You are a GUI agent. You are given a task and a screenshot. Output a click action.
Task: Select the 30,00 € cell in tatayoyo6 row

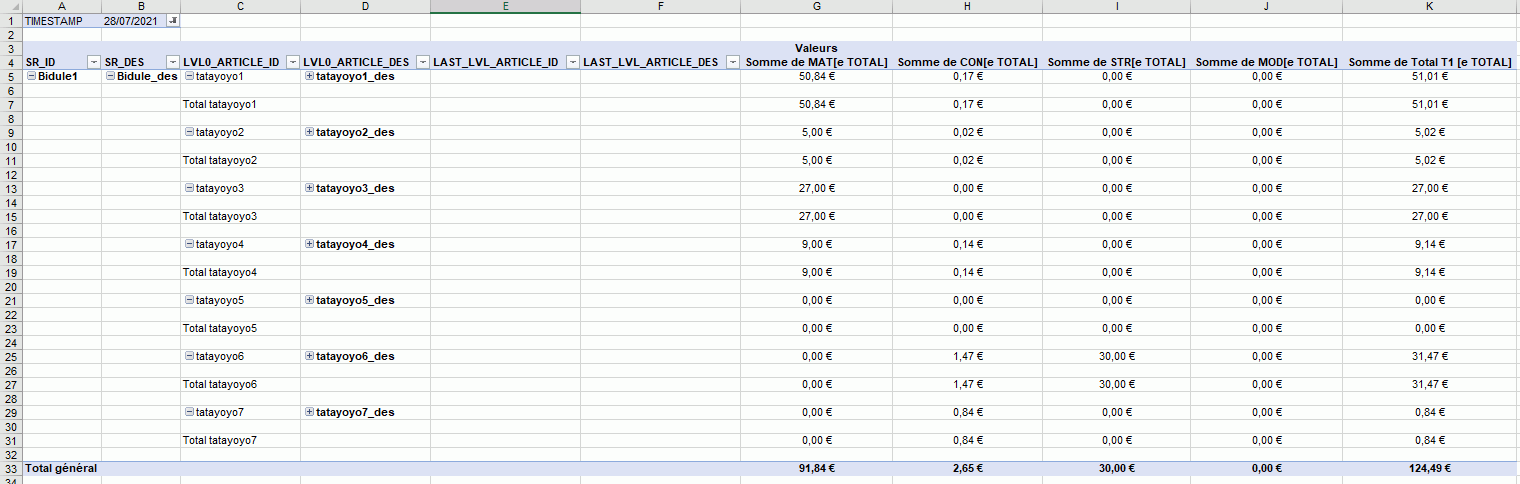pos(1116,356)
